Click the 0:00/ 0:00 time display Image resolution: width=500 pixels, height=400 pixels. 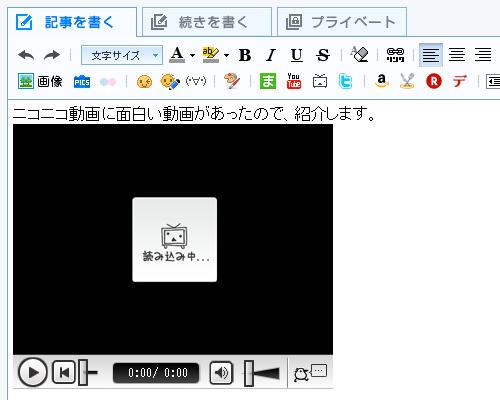click(156, 373)
